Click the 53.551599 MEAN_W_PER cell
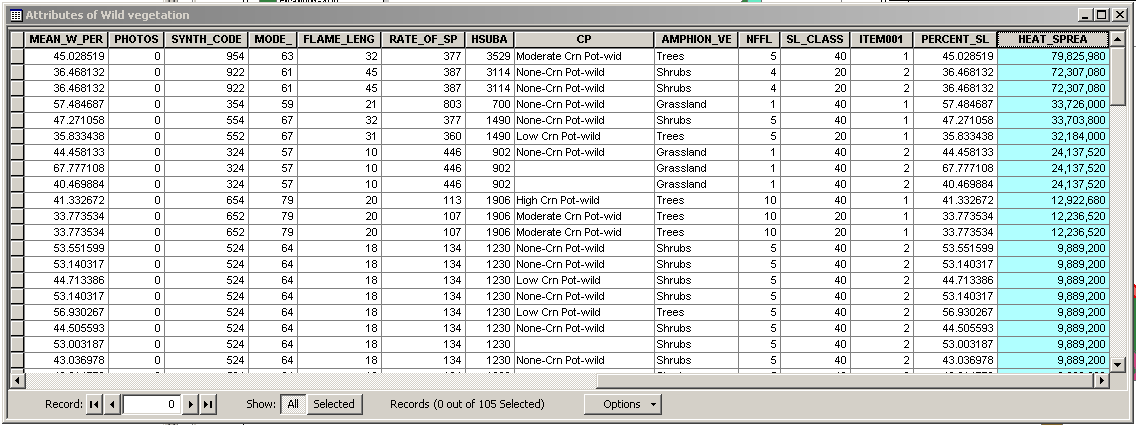 pos(66,248)
